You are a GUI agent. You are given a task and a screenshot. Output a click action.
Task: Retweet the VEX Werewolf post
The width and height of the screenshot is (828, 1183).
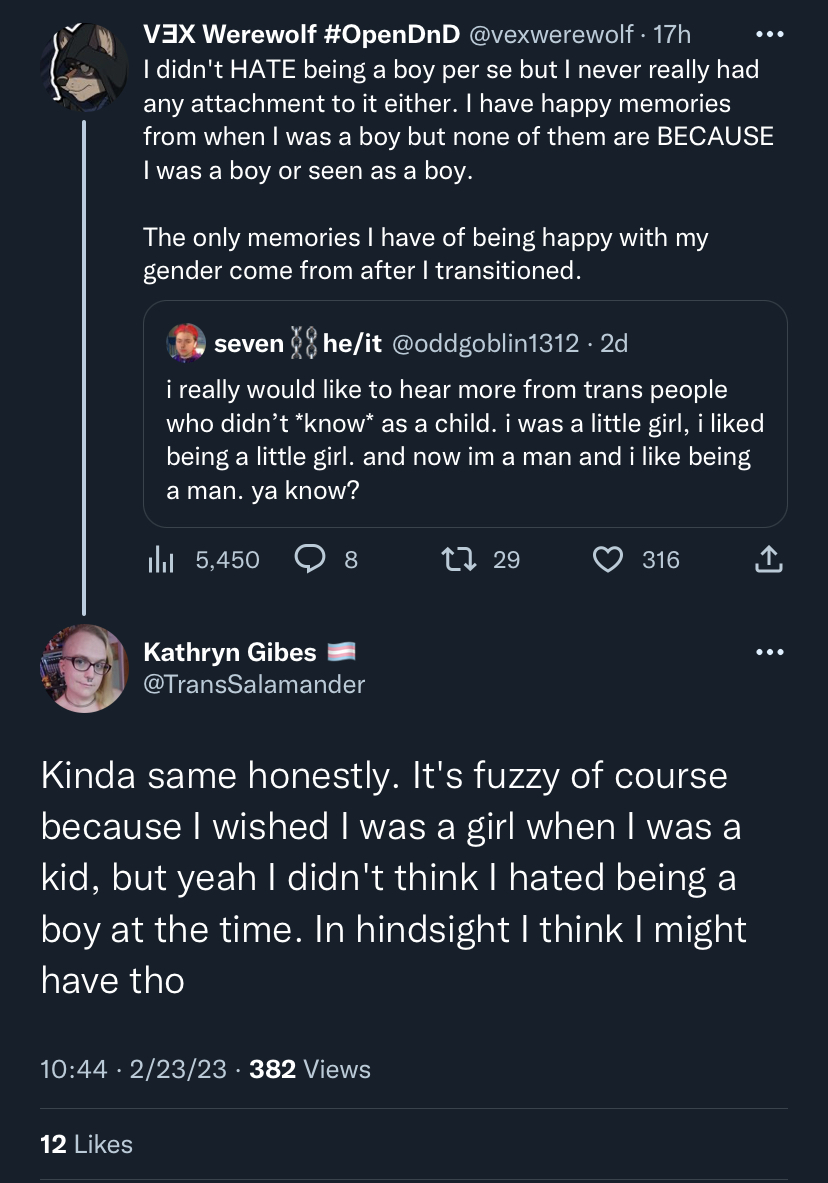(458, 560)
